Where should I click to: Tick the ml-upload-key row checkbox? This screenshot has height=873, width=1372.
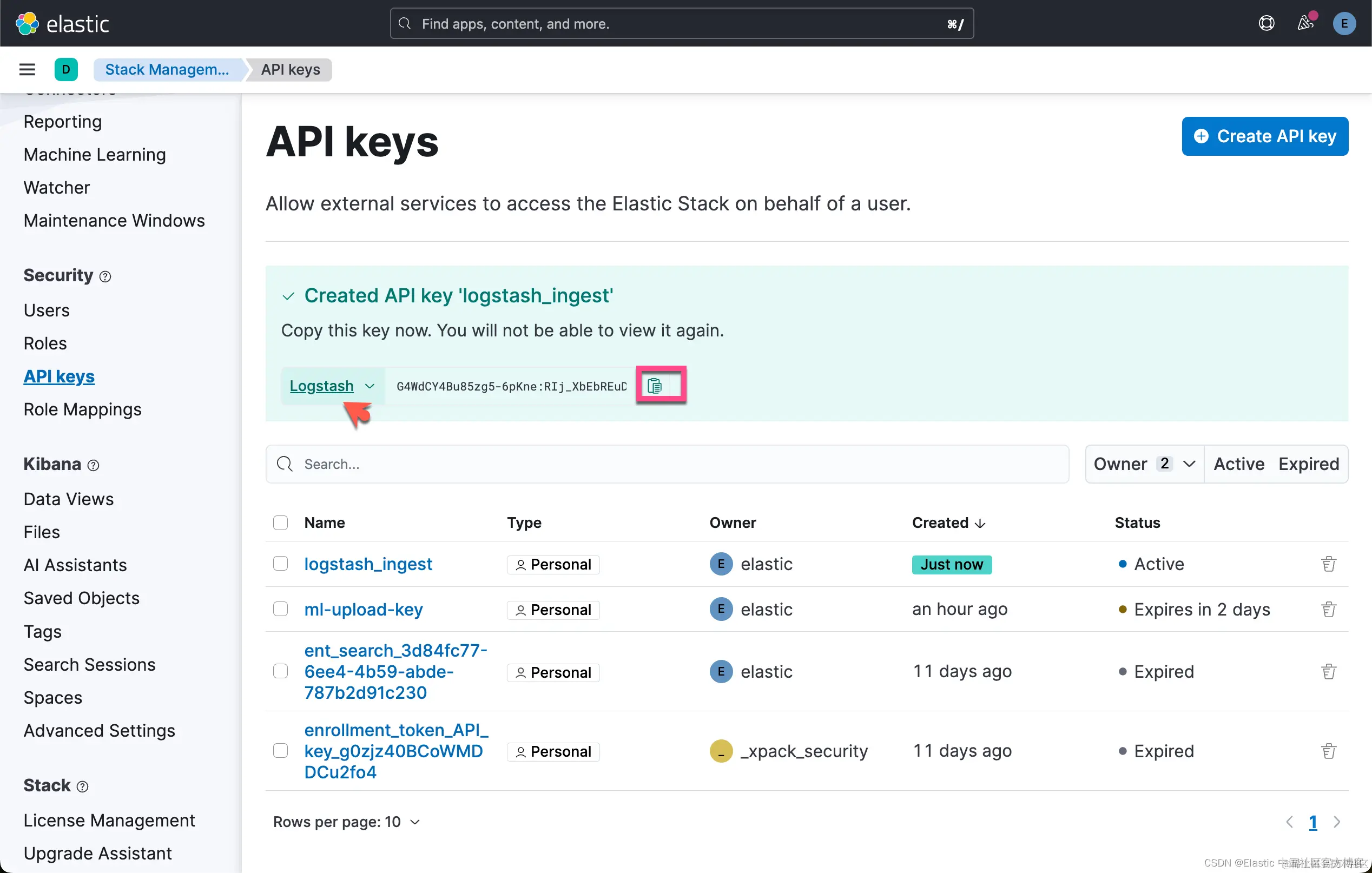pyautogui.click(x=280, y=610)
